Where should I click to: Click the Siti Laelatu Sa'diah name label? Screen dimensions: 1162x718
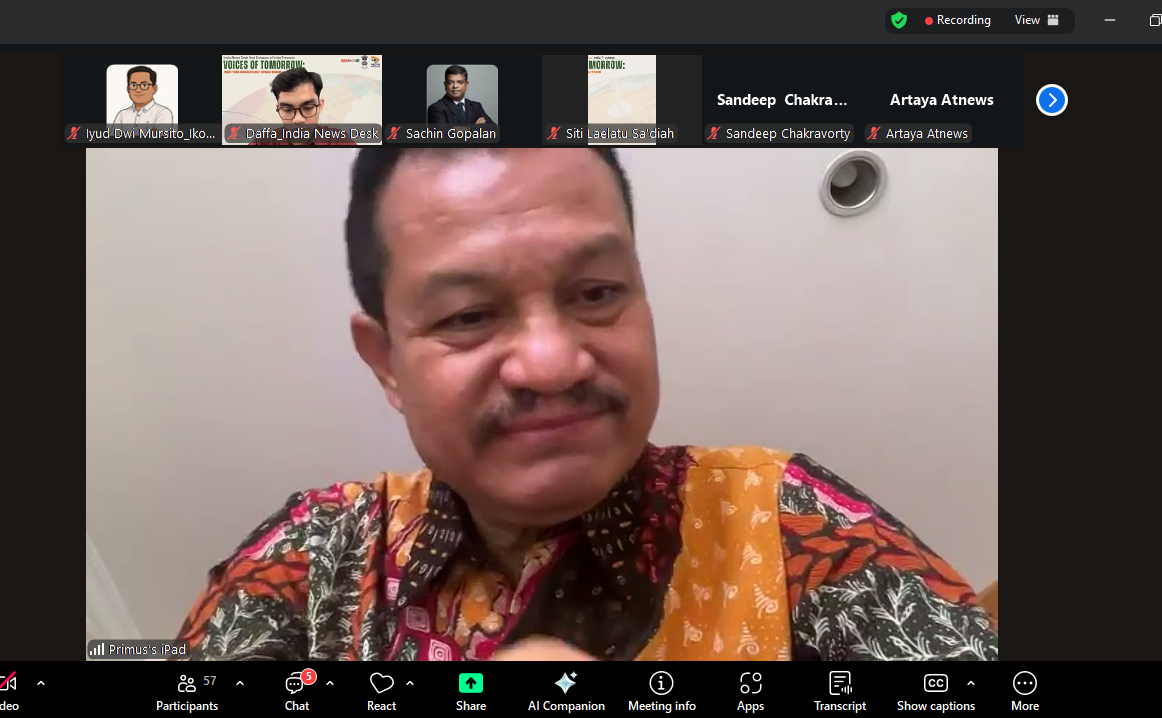pos(620,133)
